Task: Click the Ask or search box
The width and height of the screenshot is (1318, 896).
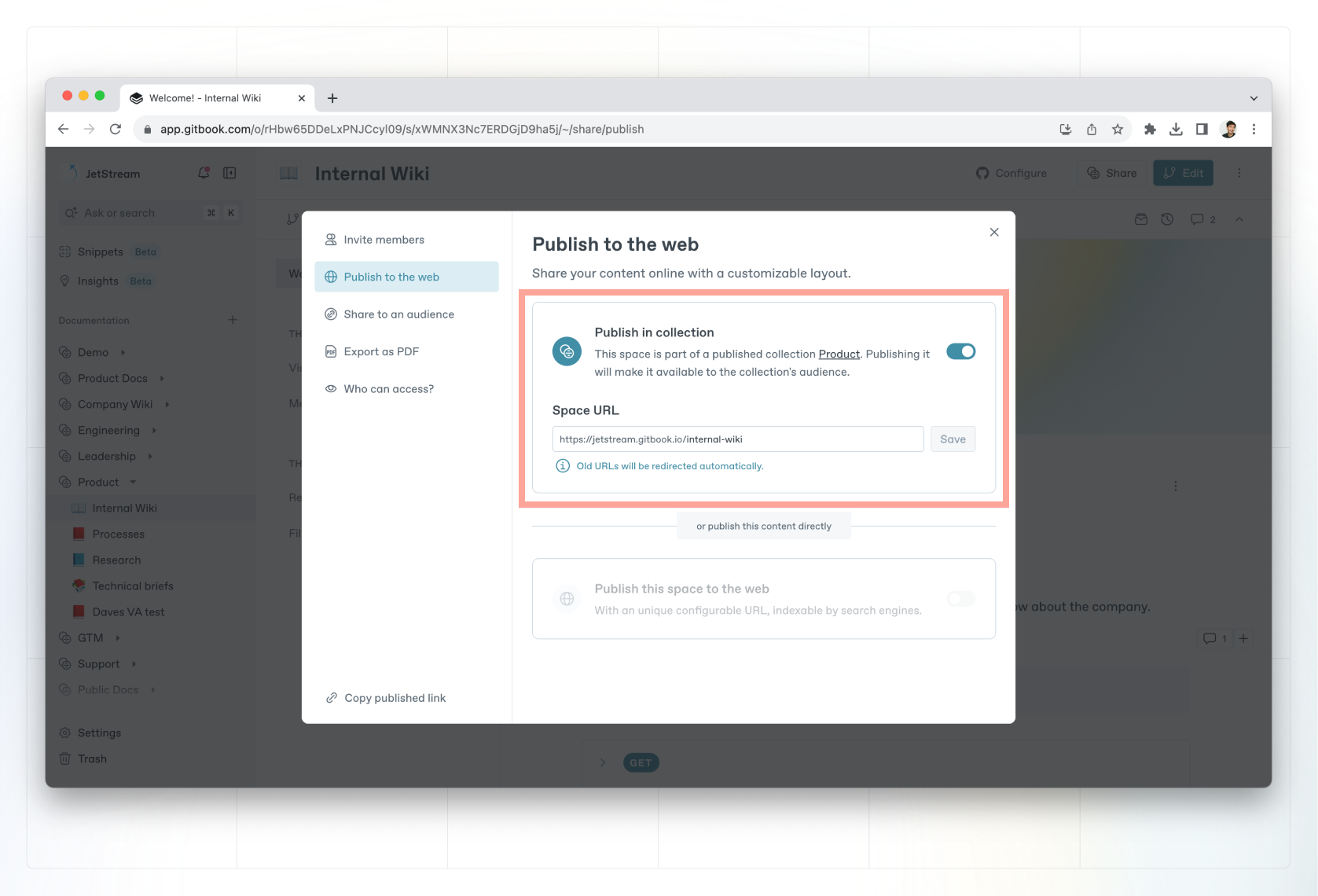Action: [149, 213]
